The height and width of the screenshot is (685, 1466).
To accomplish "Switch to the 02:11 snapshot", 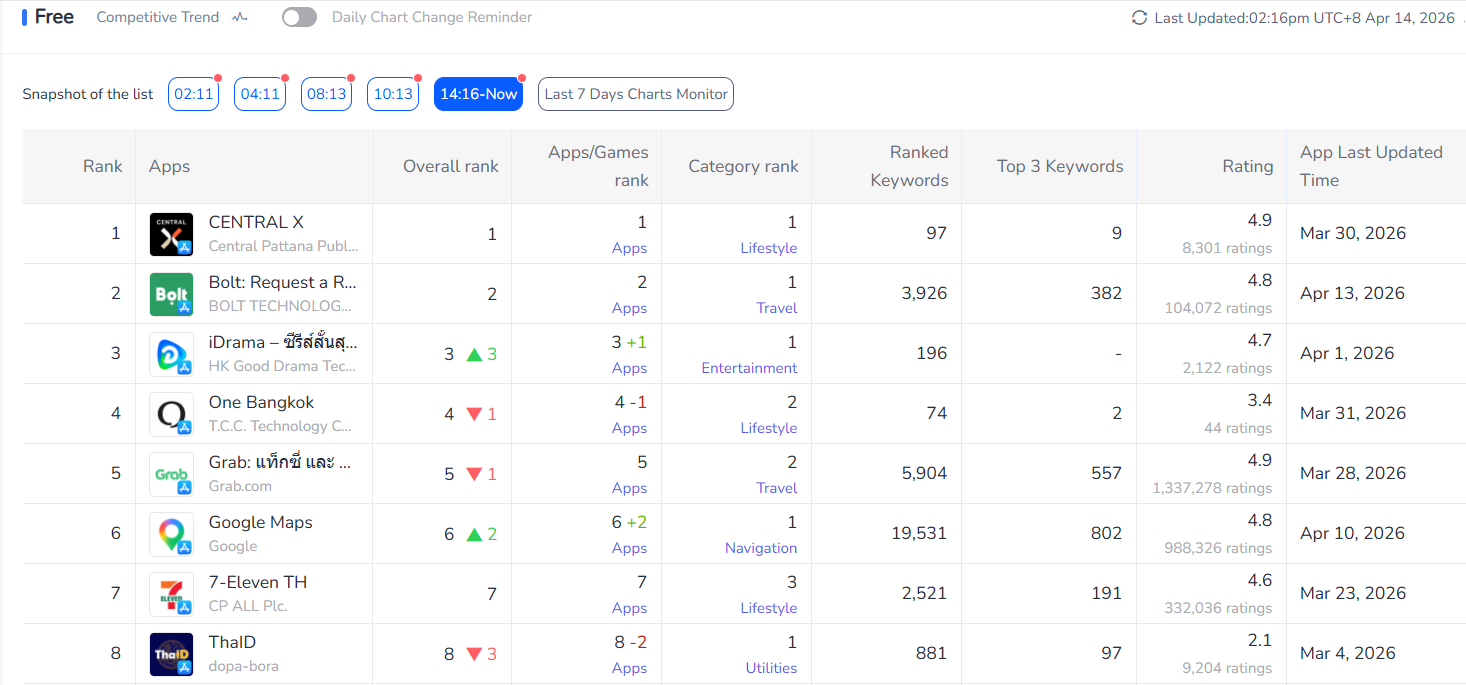I will coord(193,93).
